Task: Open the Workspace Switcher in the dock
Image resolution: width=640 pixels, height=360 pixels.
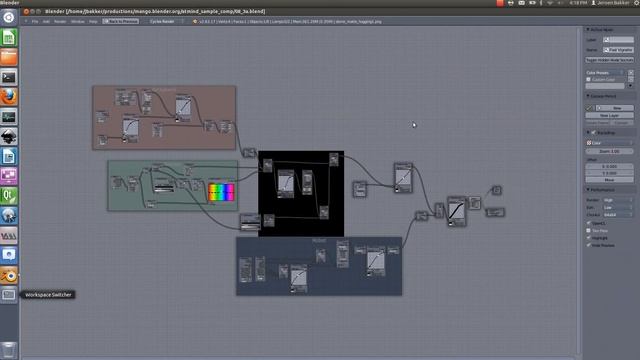Action: click(9, 295)
